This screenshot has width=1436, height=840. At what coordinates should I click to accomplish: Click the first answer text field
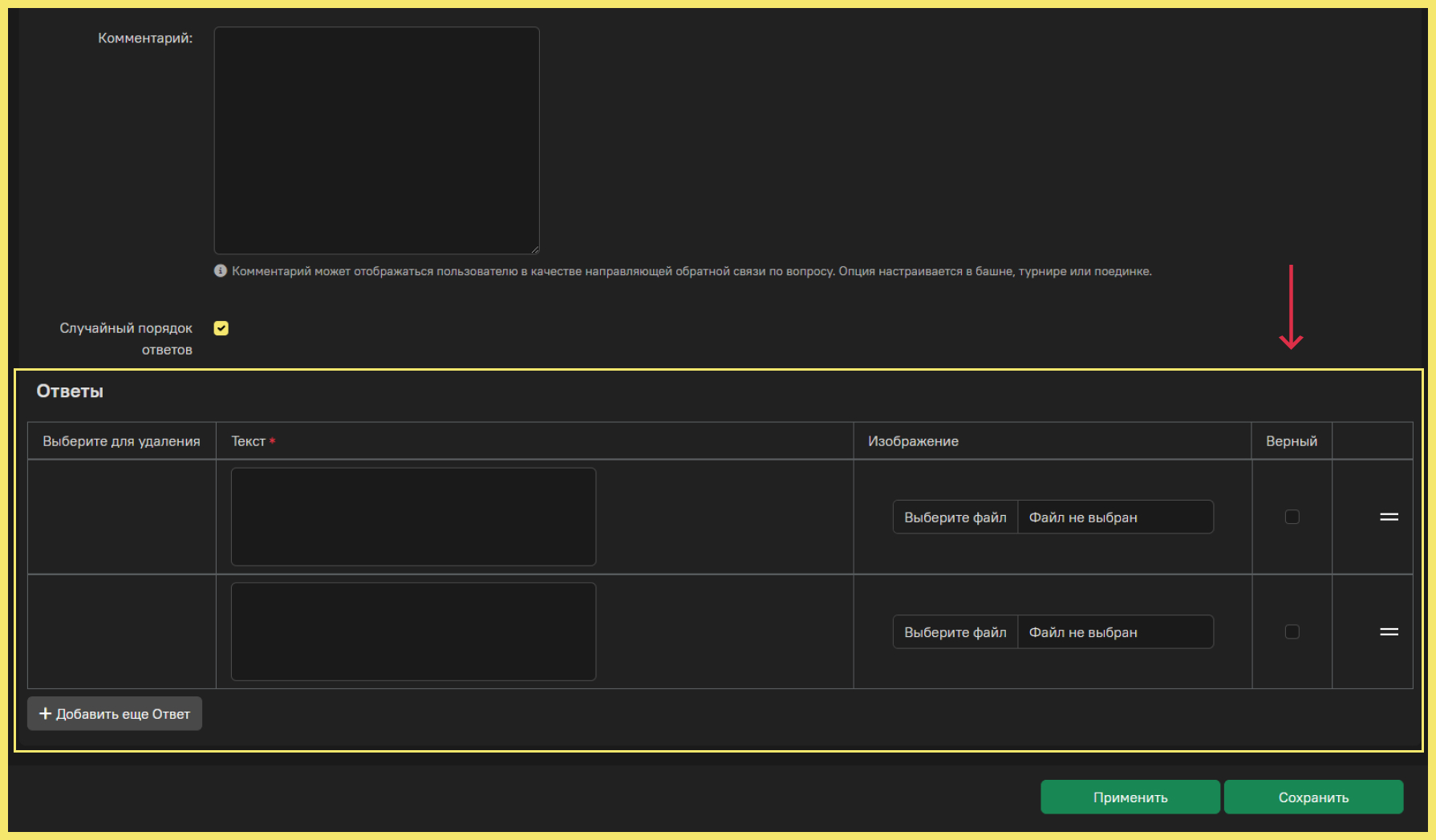413,517
